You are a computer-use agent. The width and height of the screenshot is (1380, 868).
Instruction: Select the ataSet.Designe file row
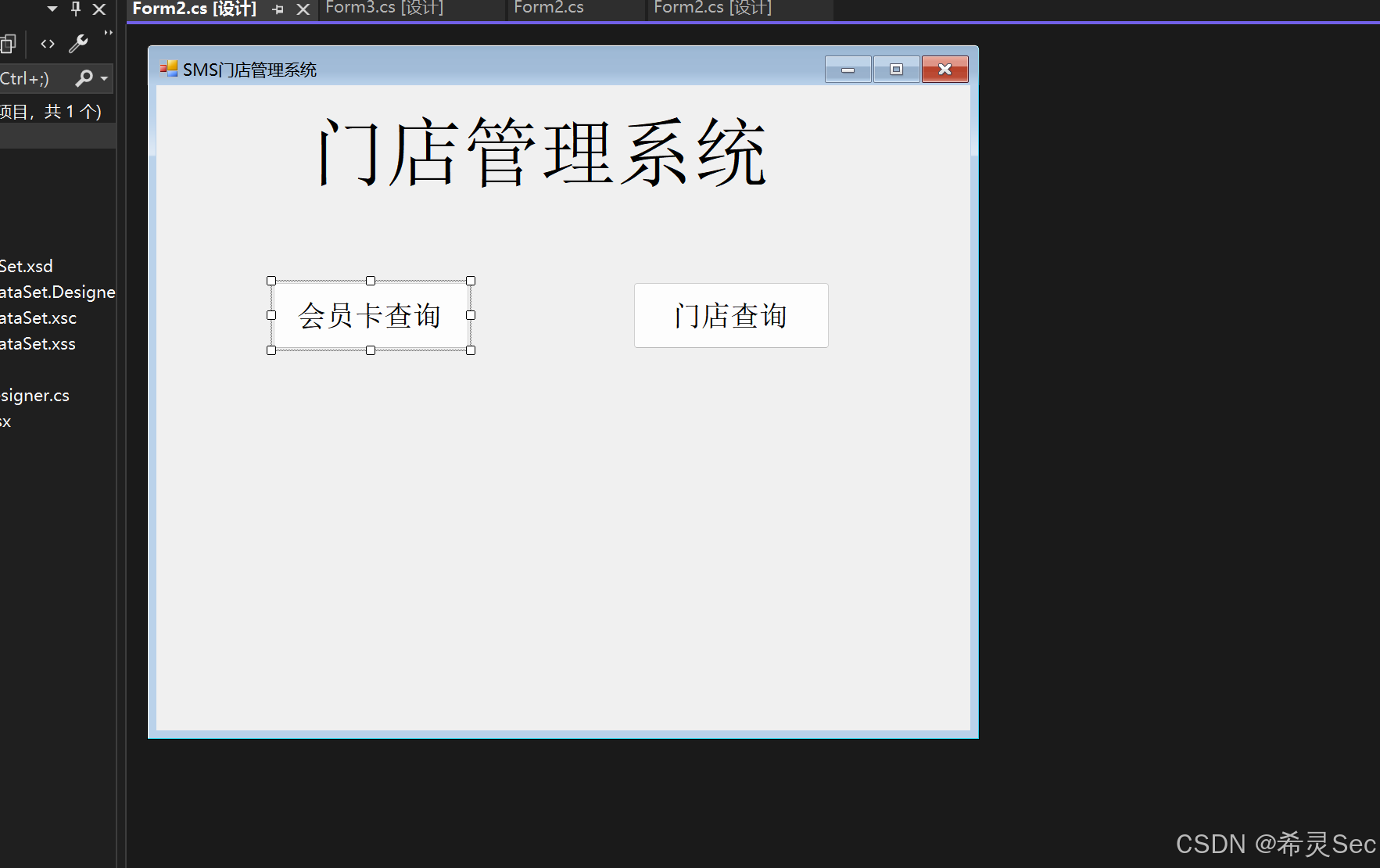point(58,292)
